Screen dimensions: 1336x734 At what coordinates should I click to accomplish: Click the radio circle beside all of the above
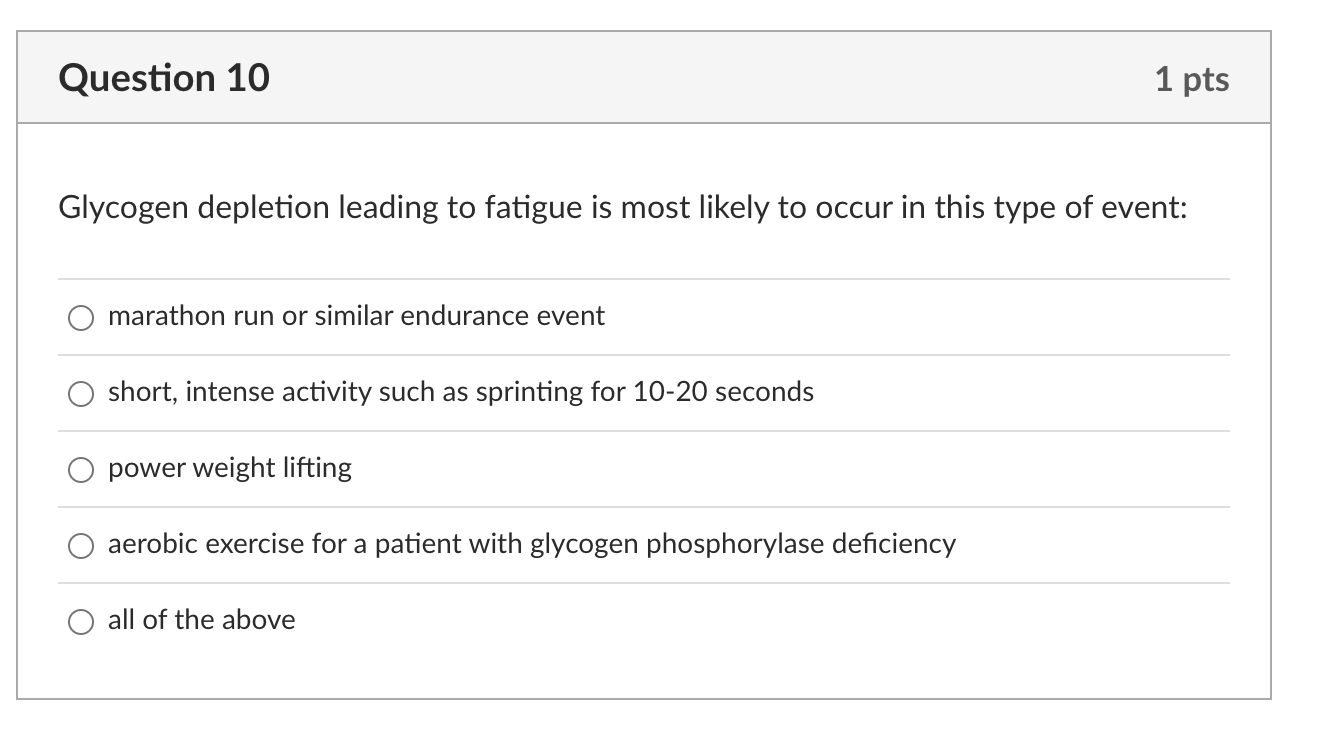(80, 622)
